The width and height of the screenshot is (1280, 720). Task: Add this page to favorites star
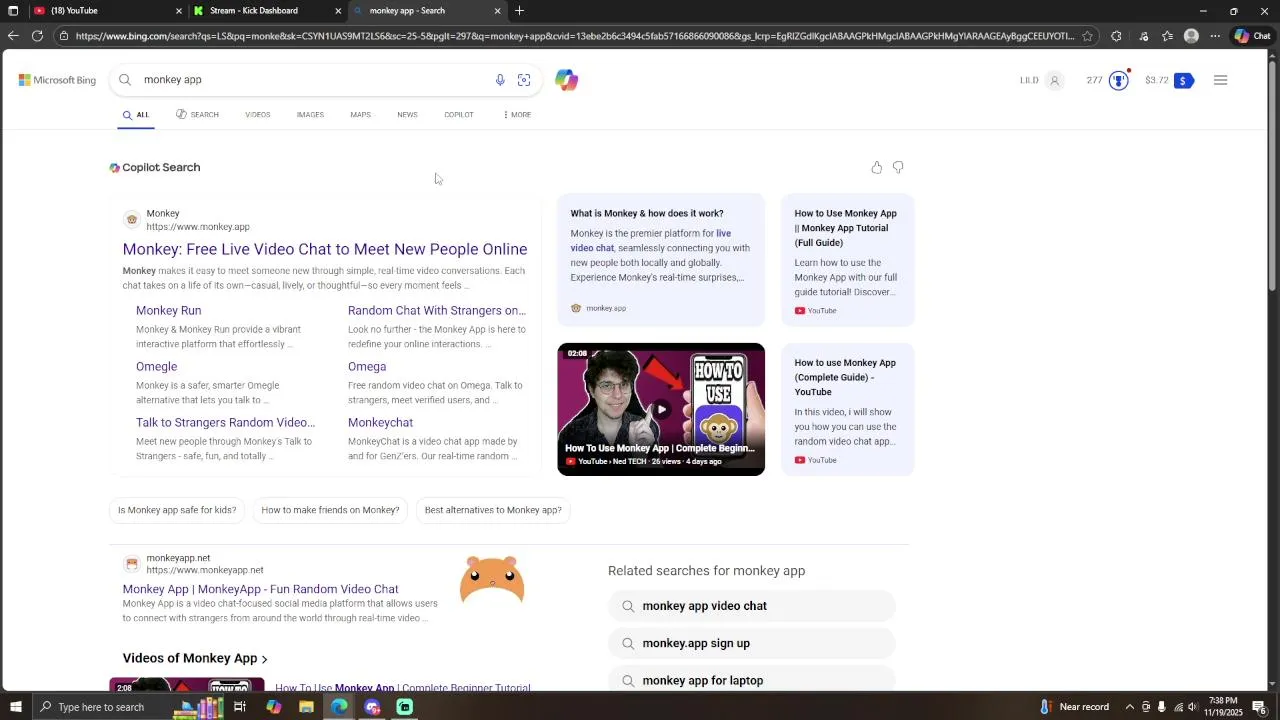click(1087, 36)
